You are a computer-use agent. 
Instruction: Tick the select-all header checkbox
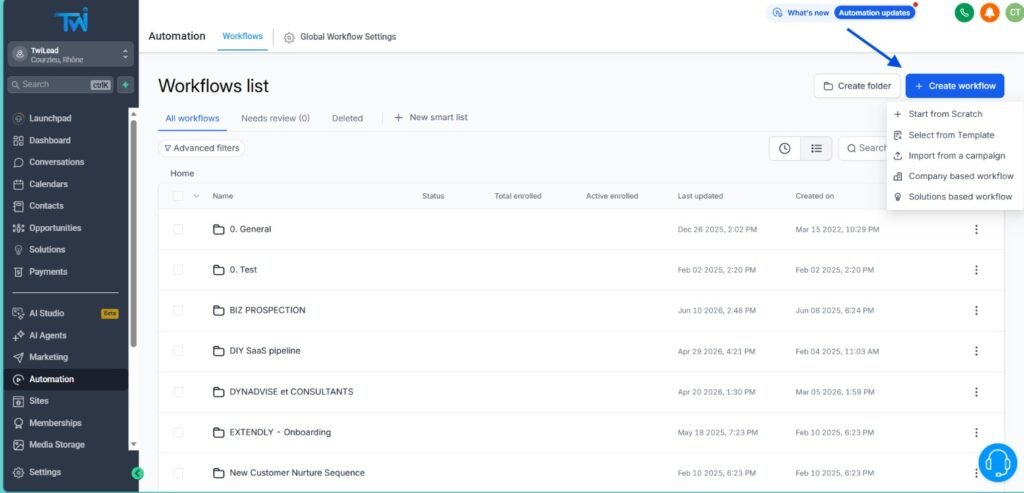(x=178, y=196)
